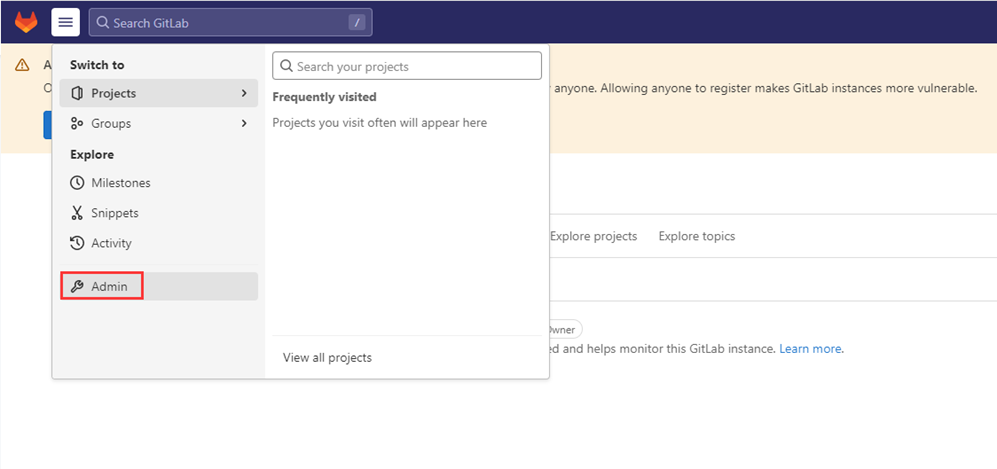Click the Projects cube icon
This screenshot has width=997, height=469.
point(78,93)
